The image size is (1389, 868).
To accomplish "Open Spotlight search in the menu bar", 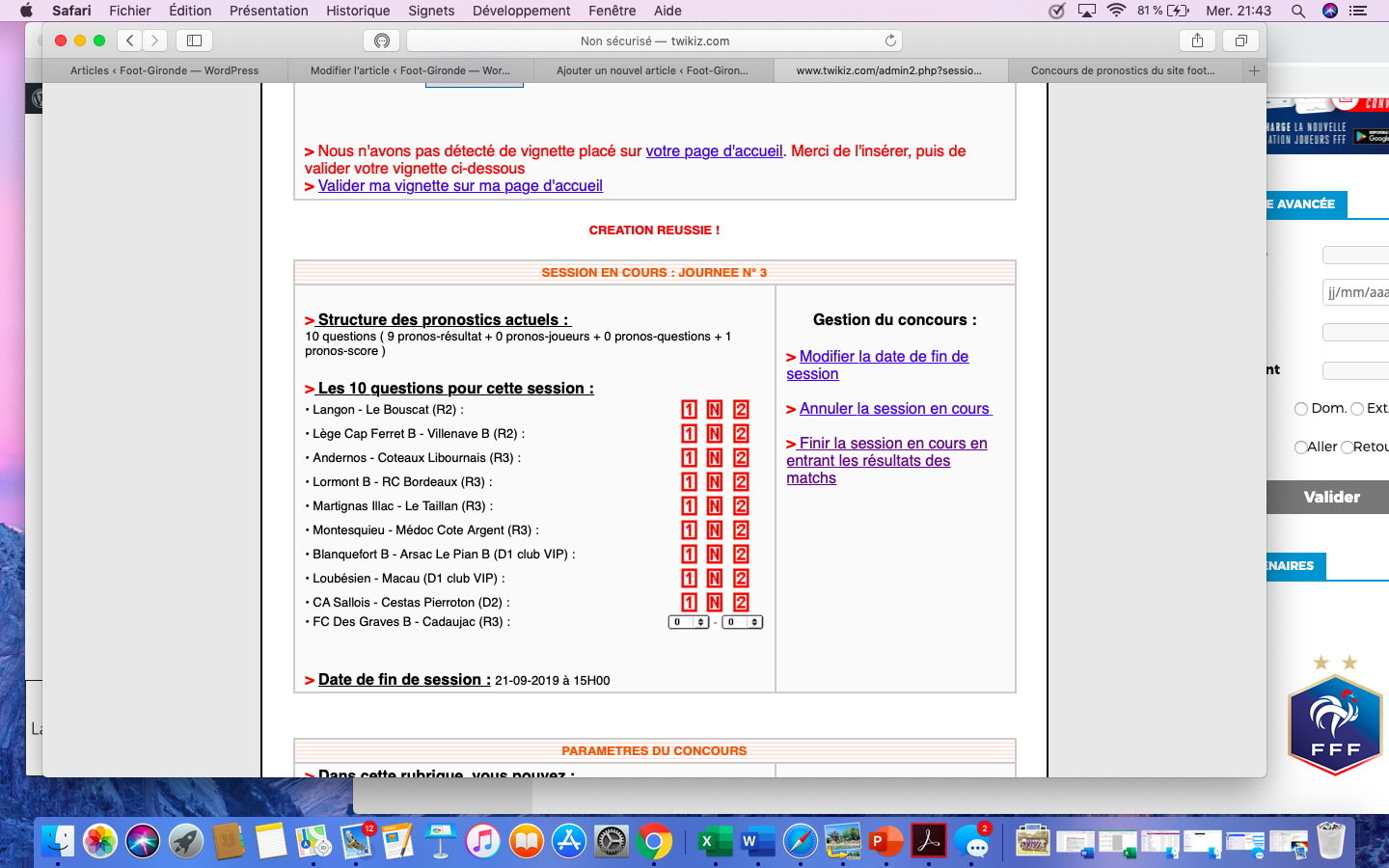I will 1298,11.
